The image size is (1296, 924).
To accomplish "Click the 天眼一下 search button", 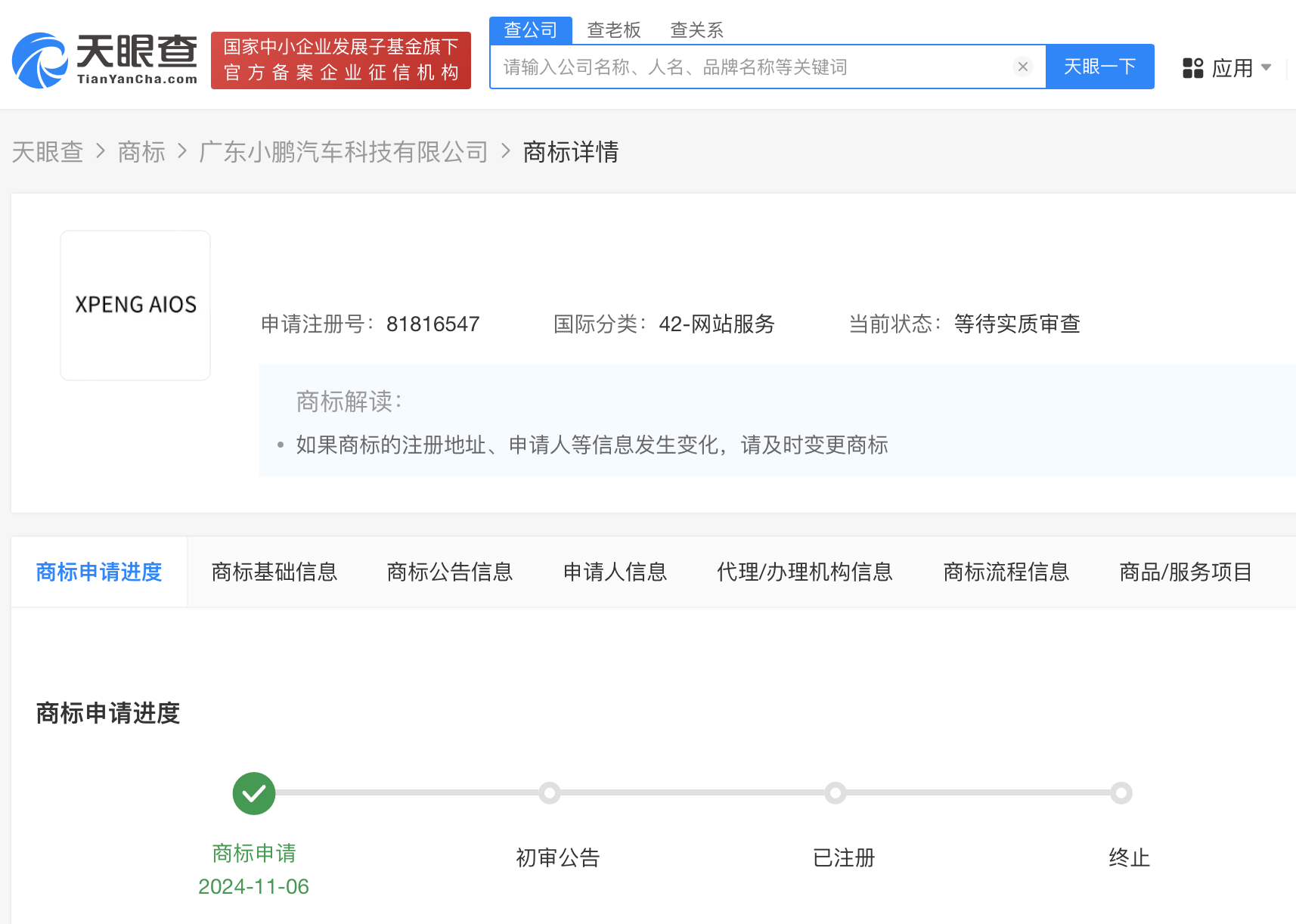I will tap(1099, 67).
